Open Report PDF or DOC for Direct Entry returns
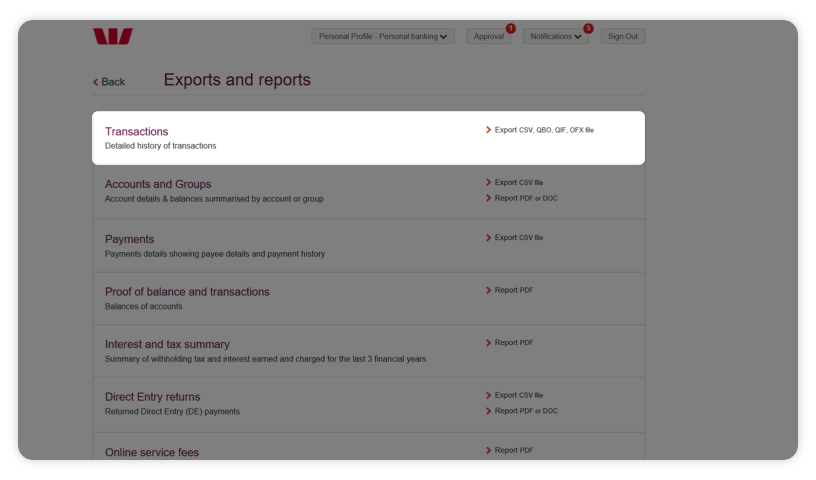Viewport: 816px width, 480px height. (526, 411)
